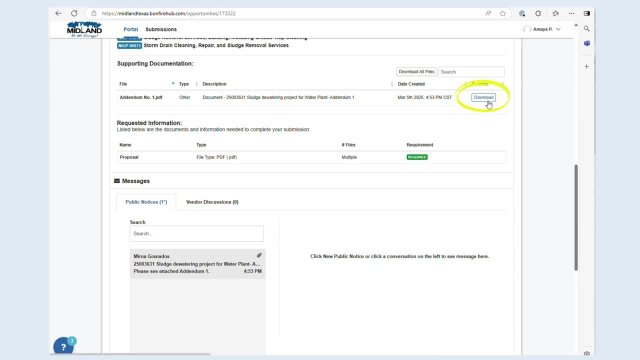Screen dimensions: 640x360
Task: Switch to the Vendor Discussions tab
Action: tap(212, 202)
